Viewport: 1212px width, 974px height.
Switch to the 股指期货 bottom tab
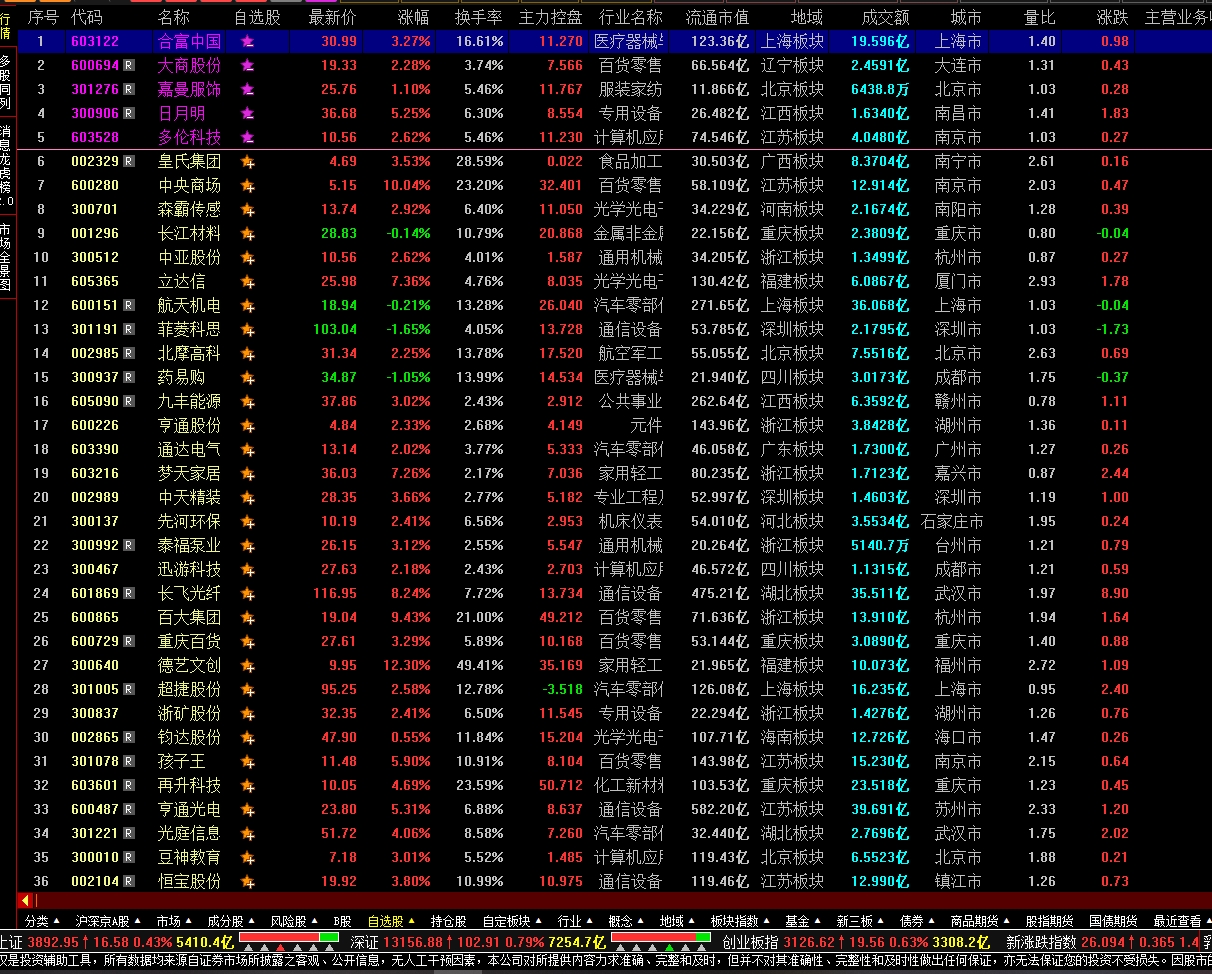click(1049, 921)
